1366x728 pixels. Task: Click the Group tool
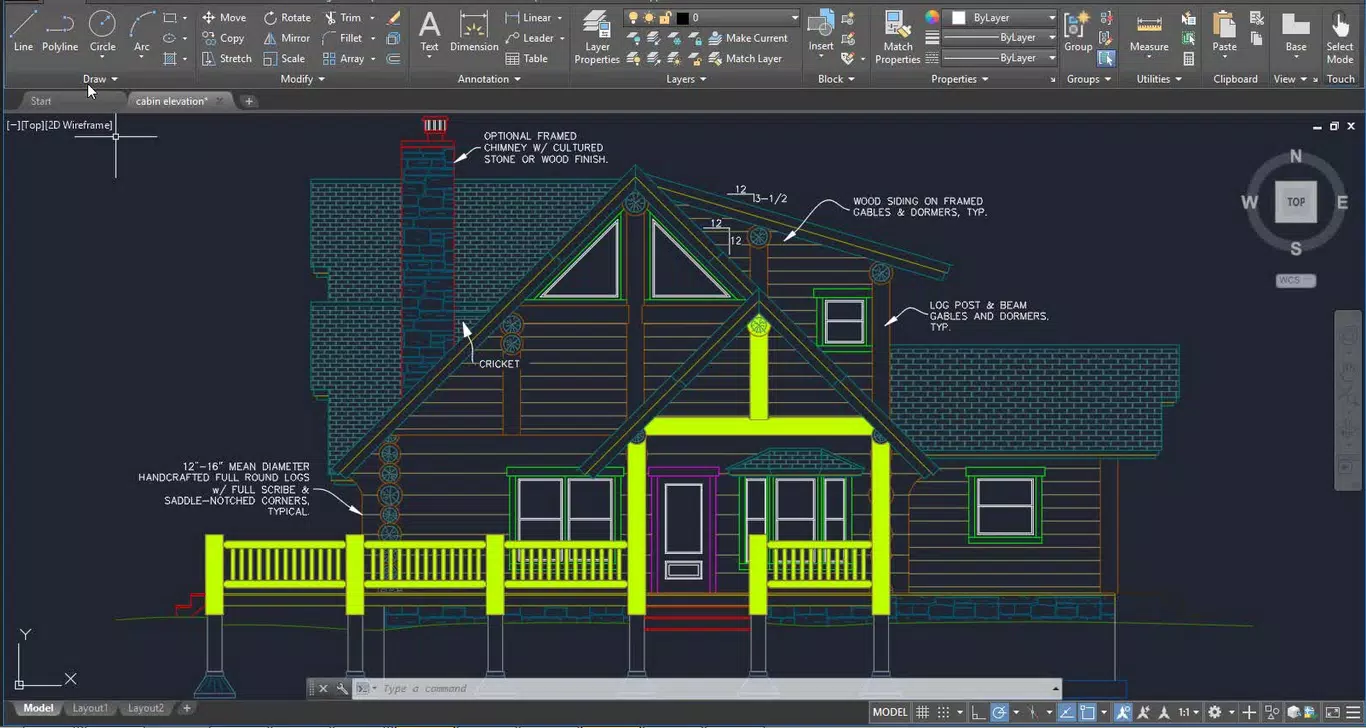1078,31
